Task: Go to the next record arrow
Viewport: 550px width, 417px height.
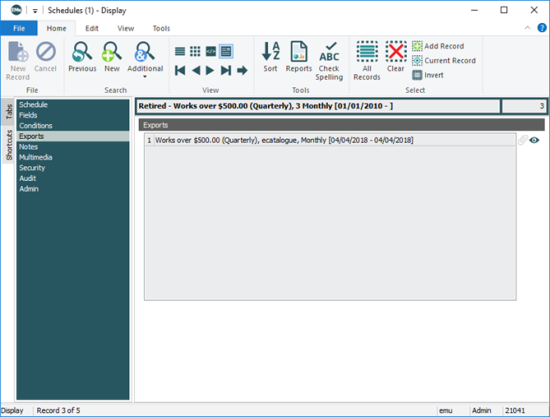Action: coord(210,70)
